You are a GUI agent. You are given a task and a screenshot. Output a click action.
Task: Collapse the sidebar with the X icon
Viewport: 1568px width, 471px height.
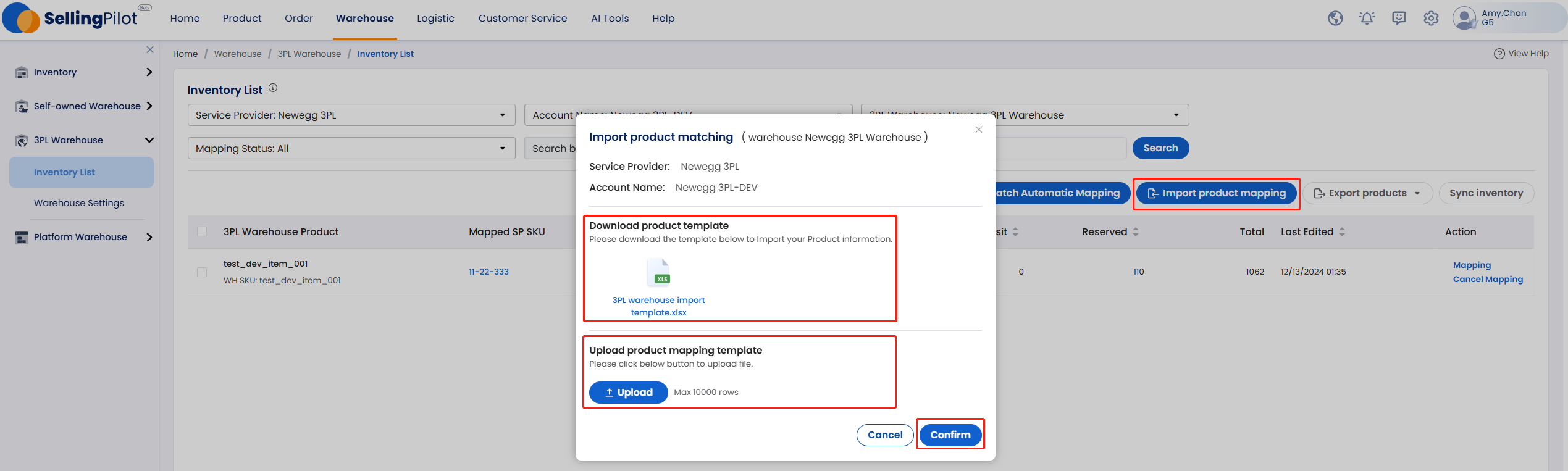150,49
